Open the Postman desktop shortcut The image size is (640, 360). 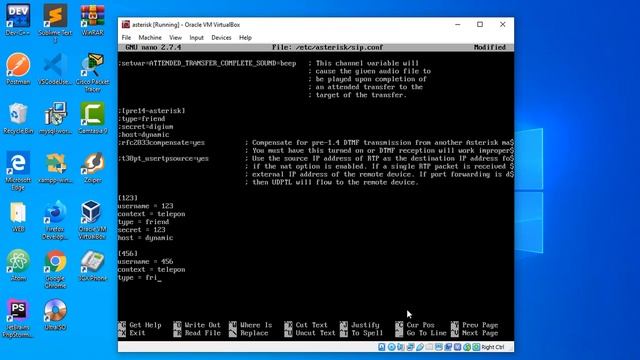click(18, 69)
